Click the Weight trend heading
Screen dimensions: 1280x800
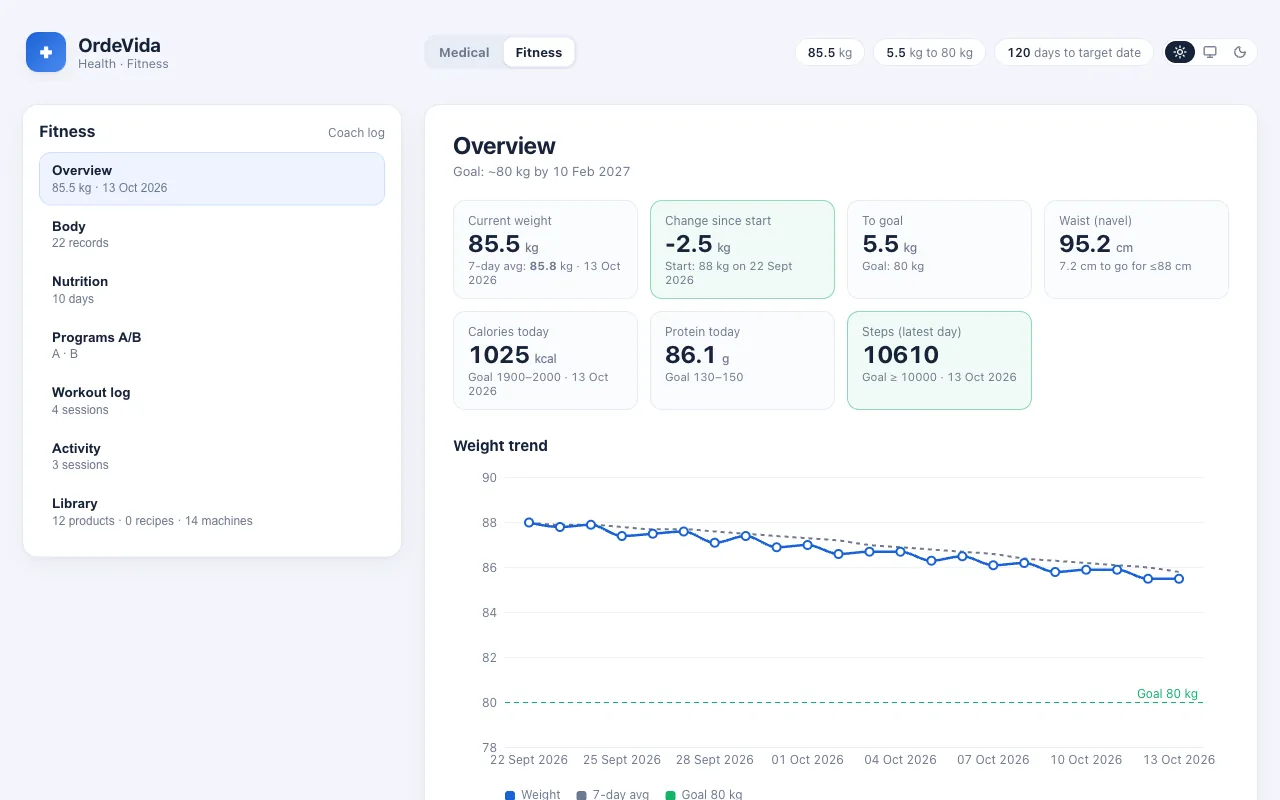[500, 446]
